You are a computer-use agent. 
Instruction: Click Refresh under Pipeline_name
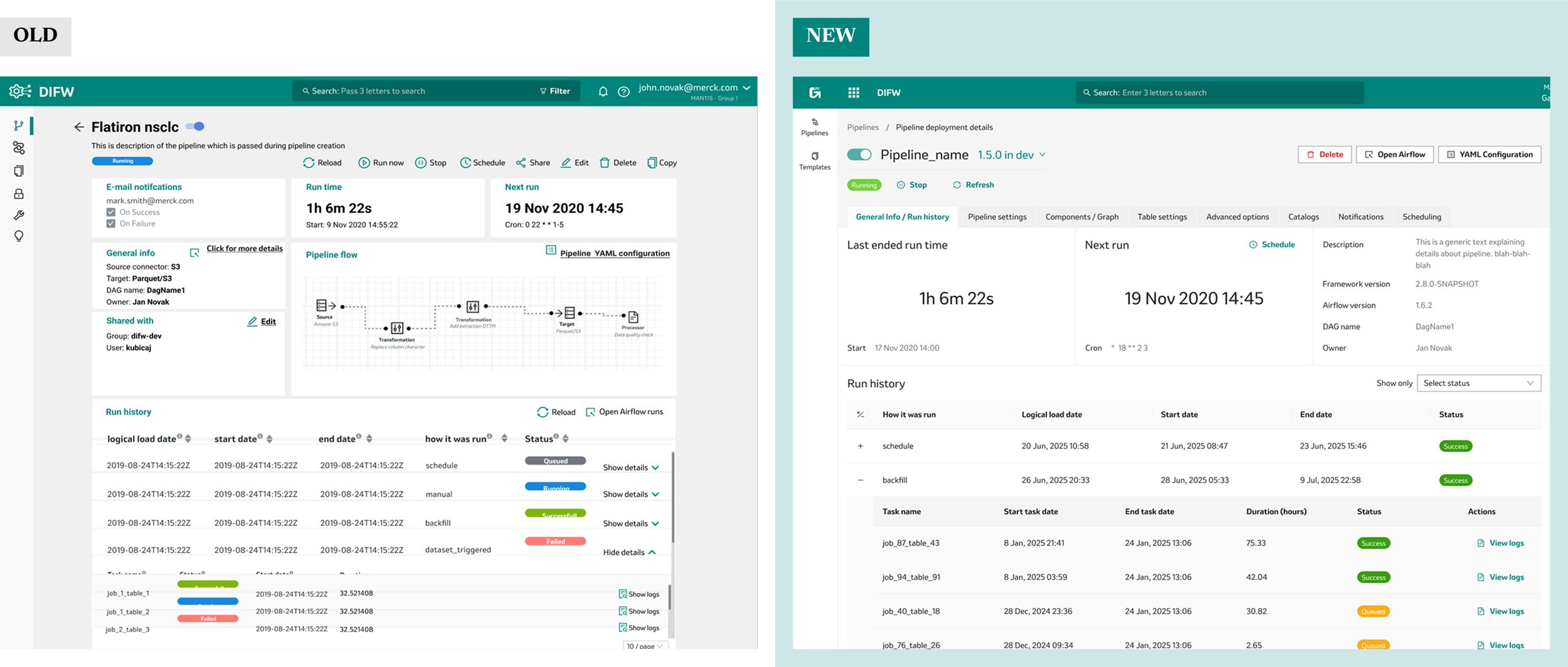[x=973, y=185]
